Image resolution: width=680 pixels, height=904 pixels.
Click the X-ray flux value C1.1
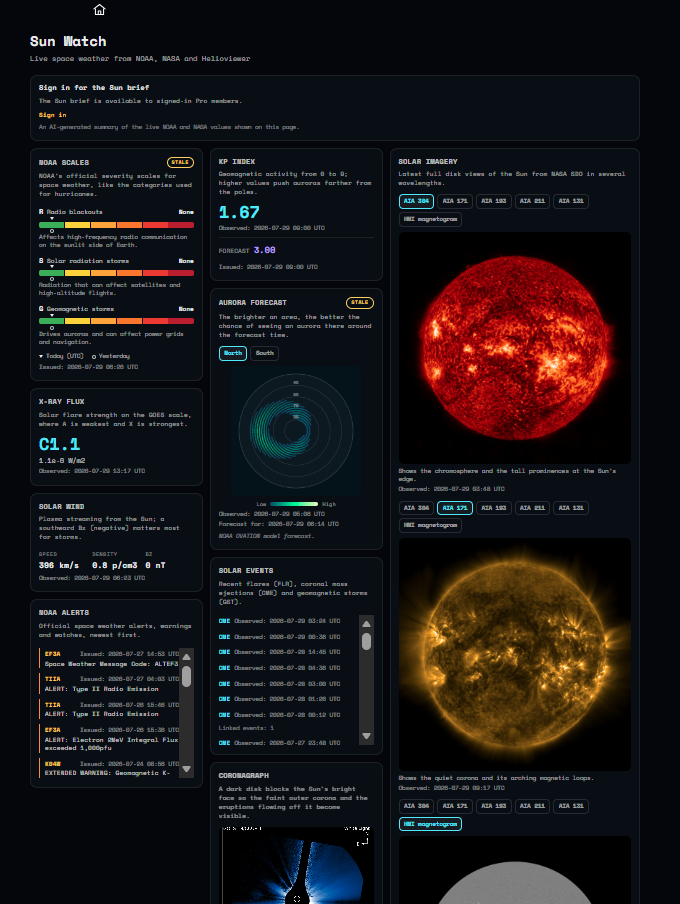coord(59,445)
